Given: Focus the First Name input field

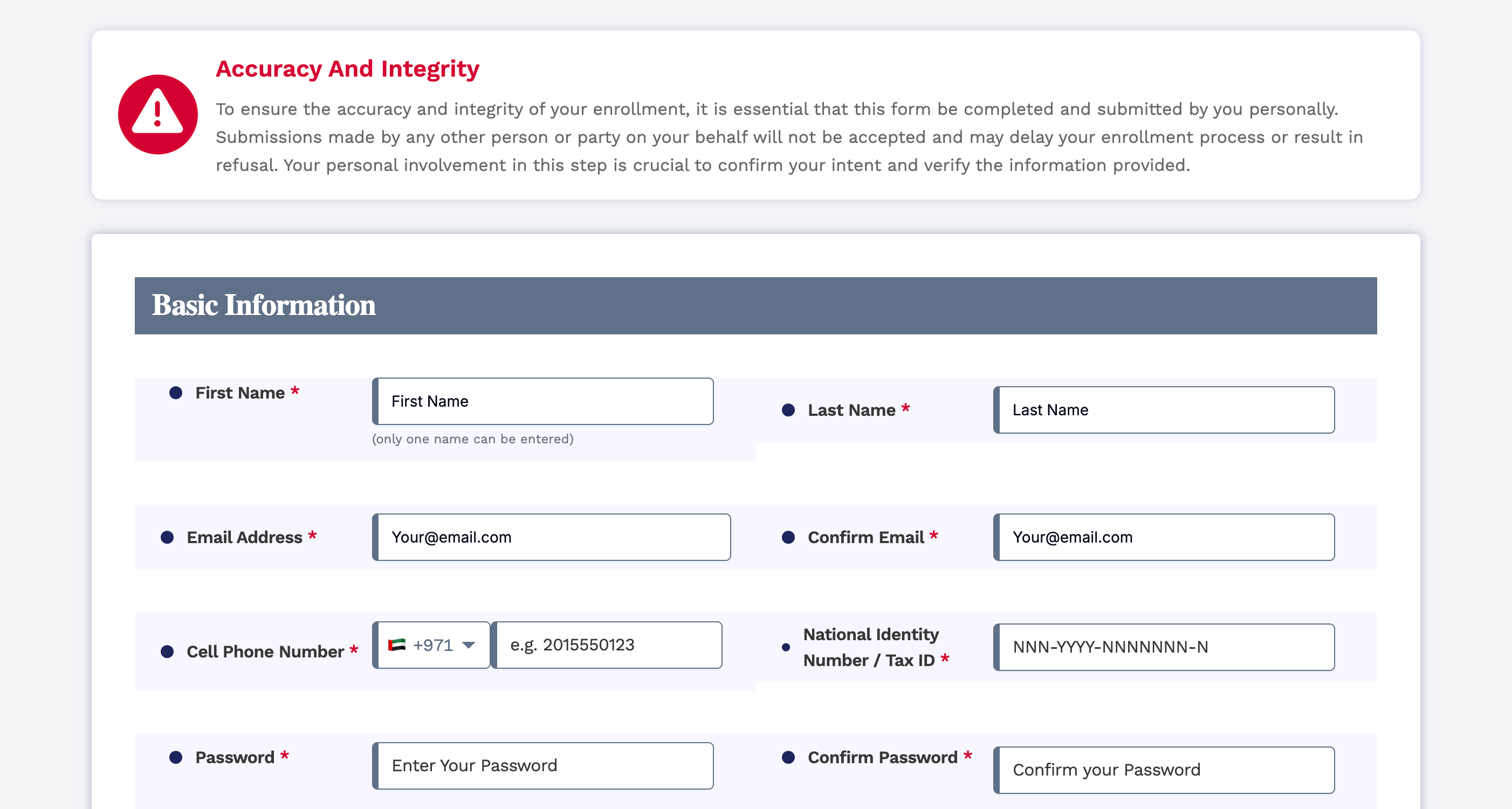Looking at the screenshot, I should [543, 402].
